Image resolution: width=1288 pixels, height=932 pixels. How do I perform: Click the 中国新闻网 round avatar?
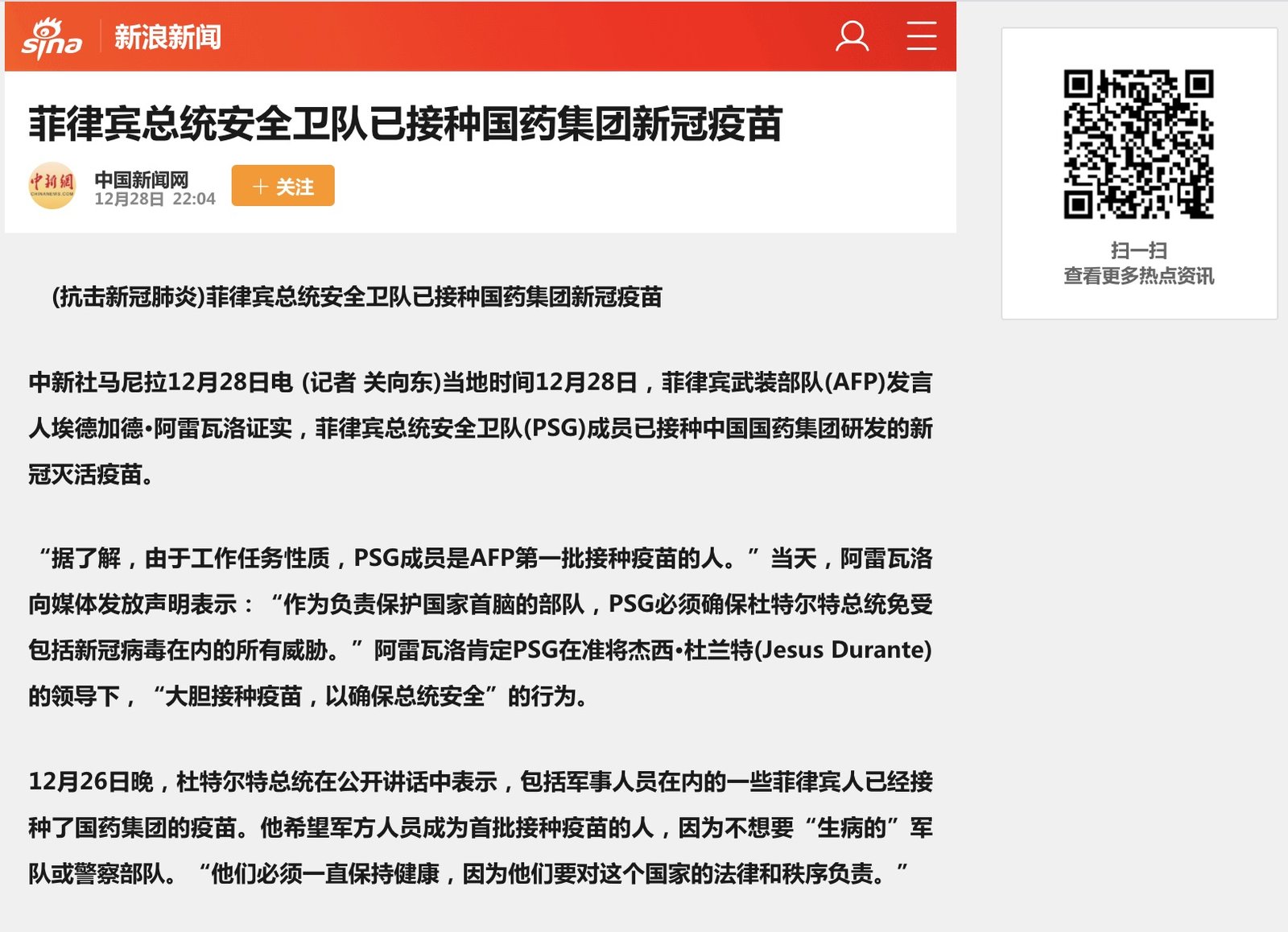52,186
